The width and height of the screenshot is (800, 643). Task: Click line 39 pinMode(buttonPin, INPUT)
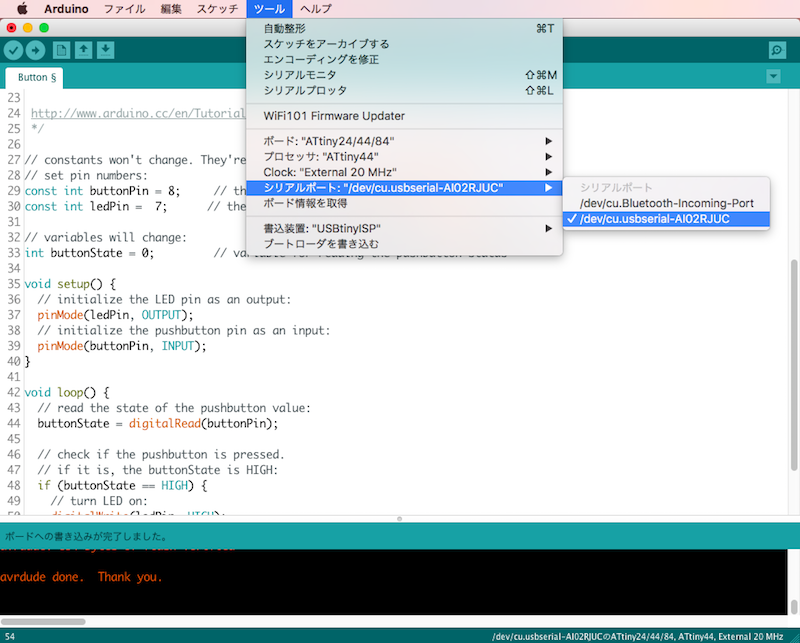[122, 346]
